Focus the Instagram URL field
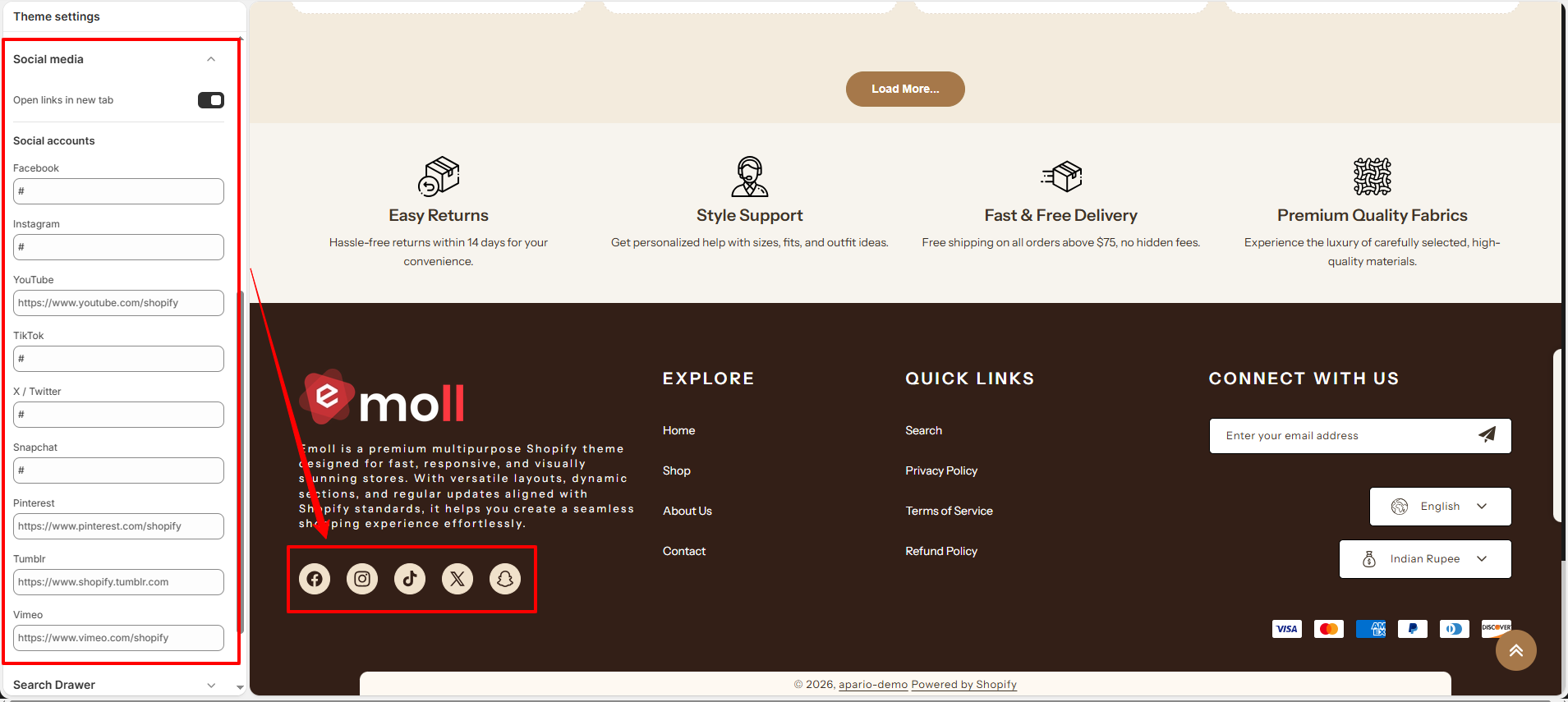Viewport: 1568px width, 702px height. [118, 247]
